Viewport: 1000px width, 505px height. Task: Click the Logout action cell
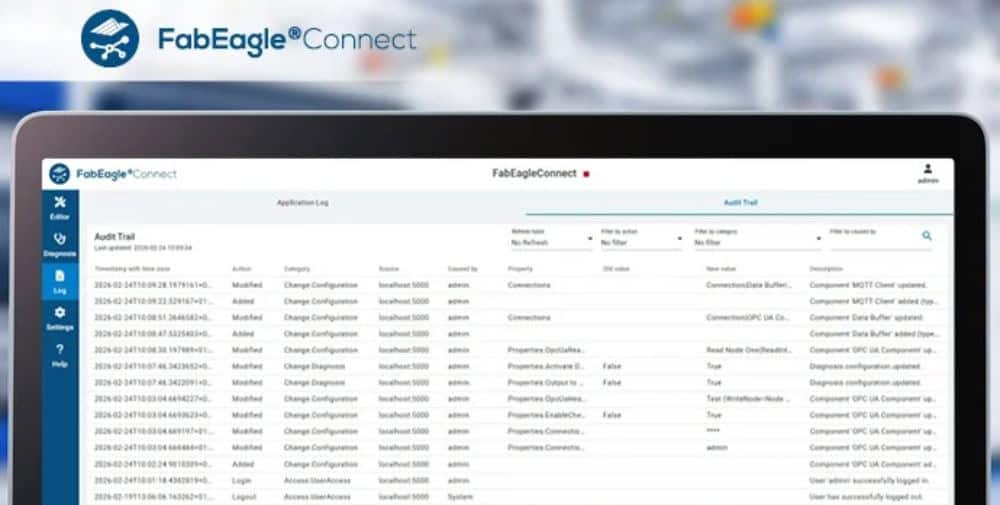click(244, 497)
